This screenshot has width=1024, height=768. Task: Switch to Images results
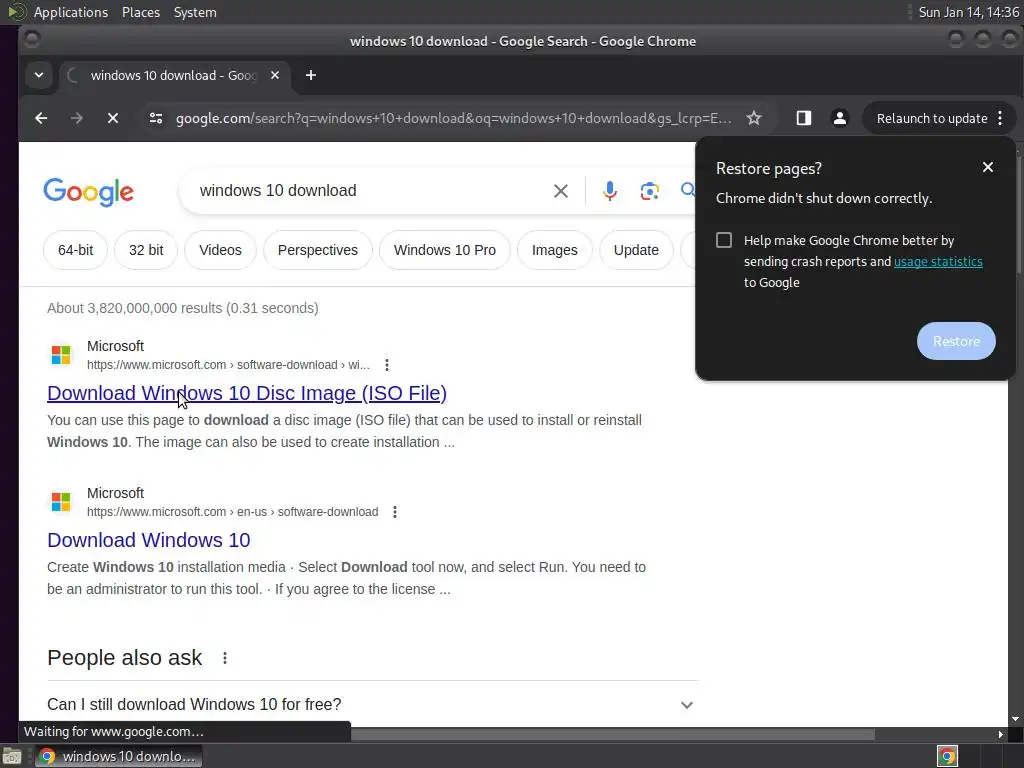click(x=554, y=250)
